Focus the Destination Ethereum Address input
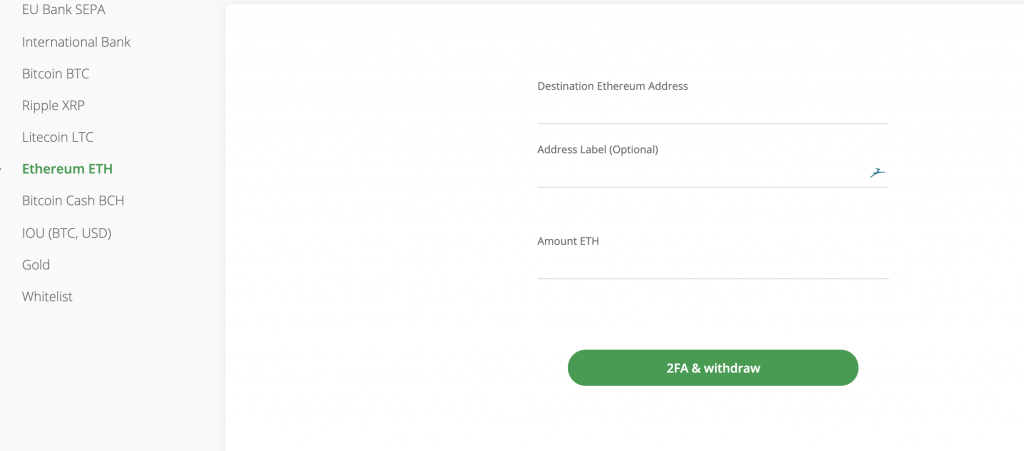The image size is (1024, 451). coord(712,110)
